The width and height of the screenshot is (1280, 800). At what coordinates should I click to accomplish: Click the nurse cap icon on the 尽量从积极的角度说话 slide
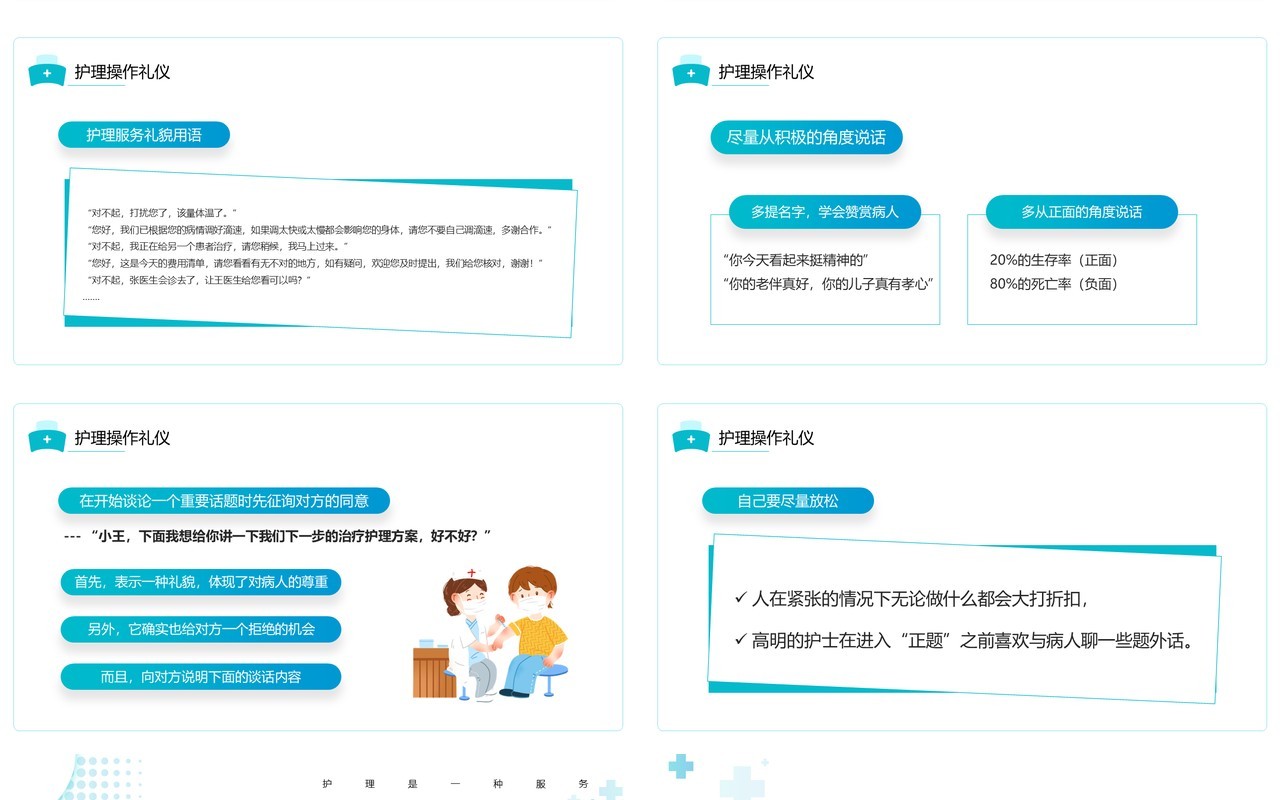(691, 71)
